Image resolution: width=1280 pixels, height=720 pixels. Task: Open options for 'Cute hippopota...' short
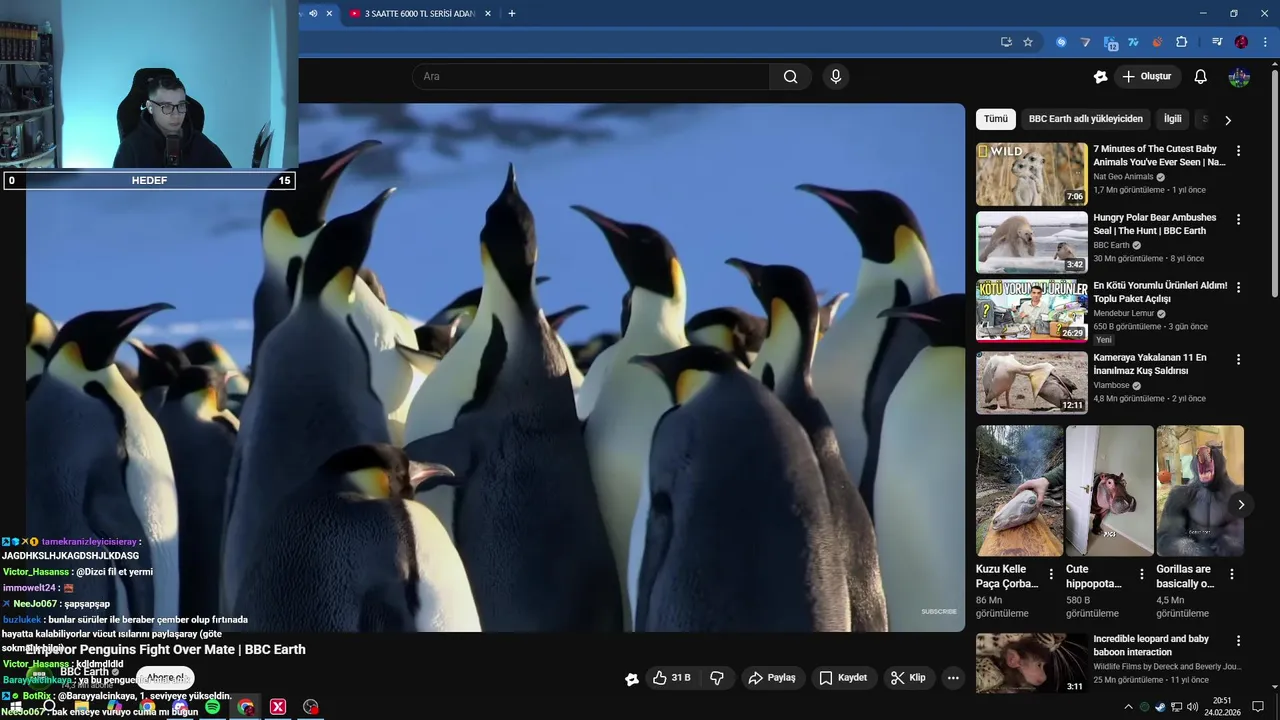[x=1142, y=574]
